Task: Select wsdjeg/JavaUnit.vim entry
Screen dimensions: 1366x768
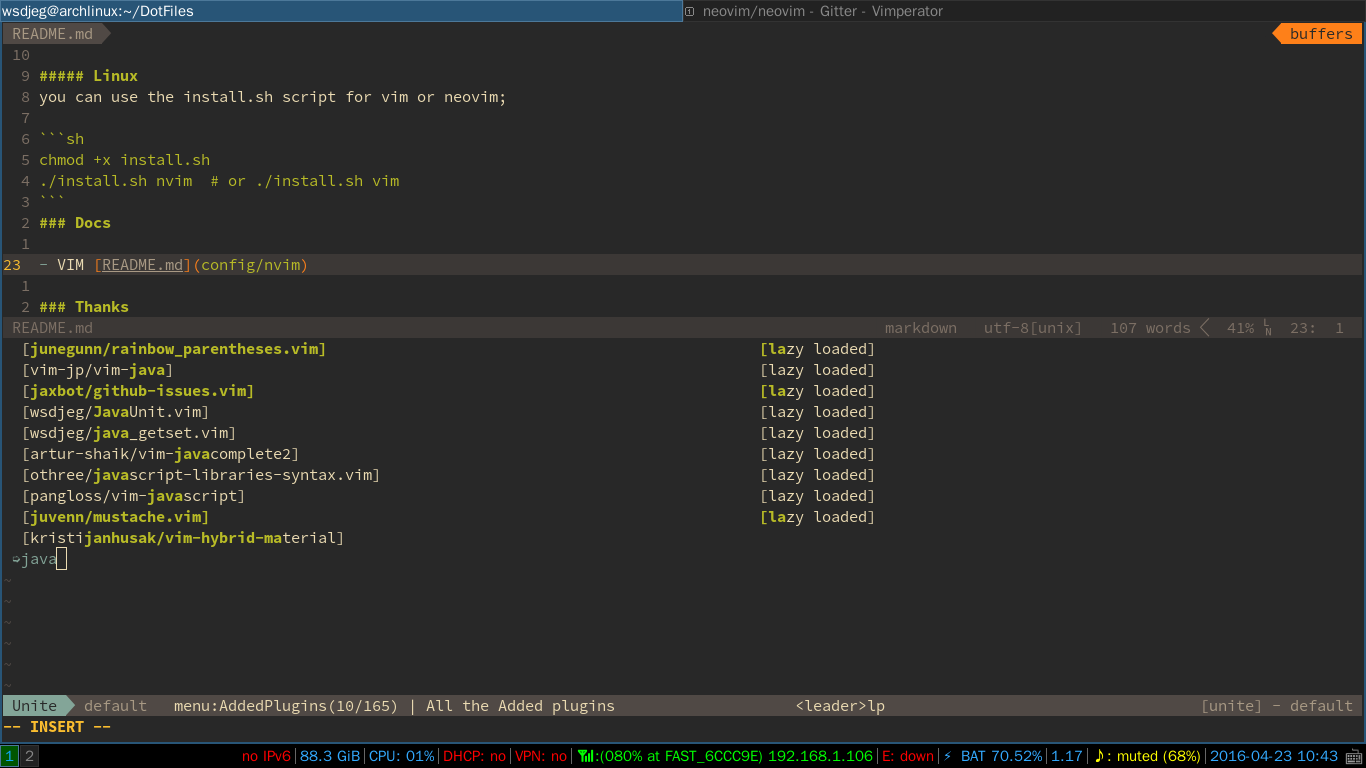Action: tap(115, 412)
